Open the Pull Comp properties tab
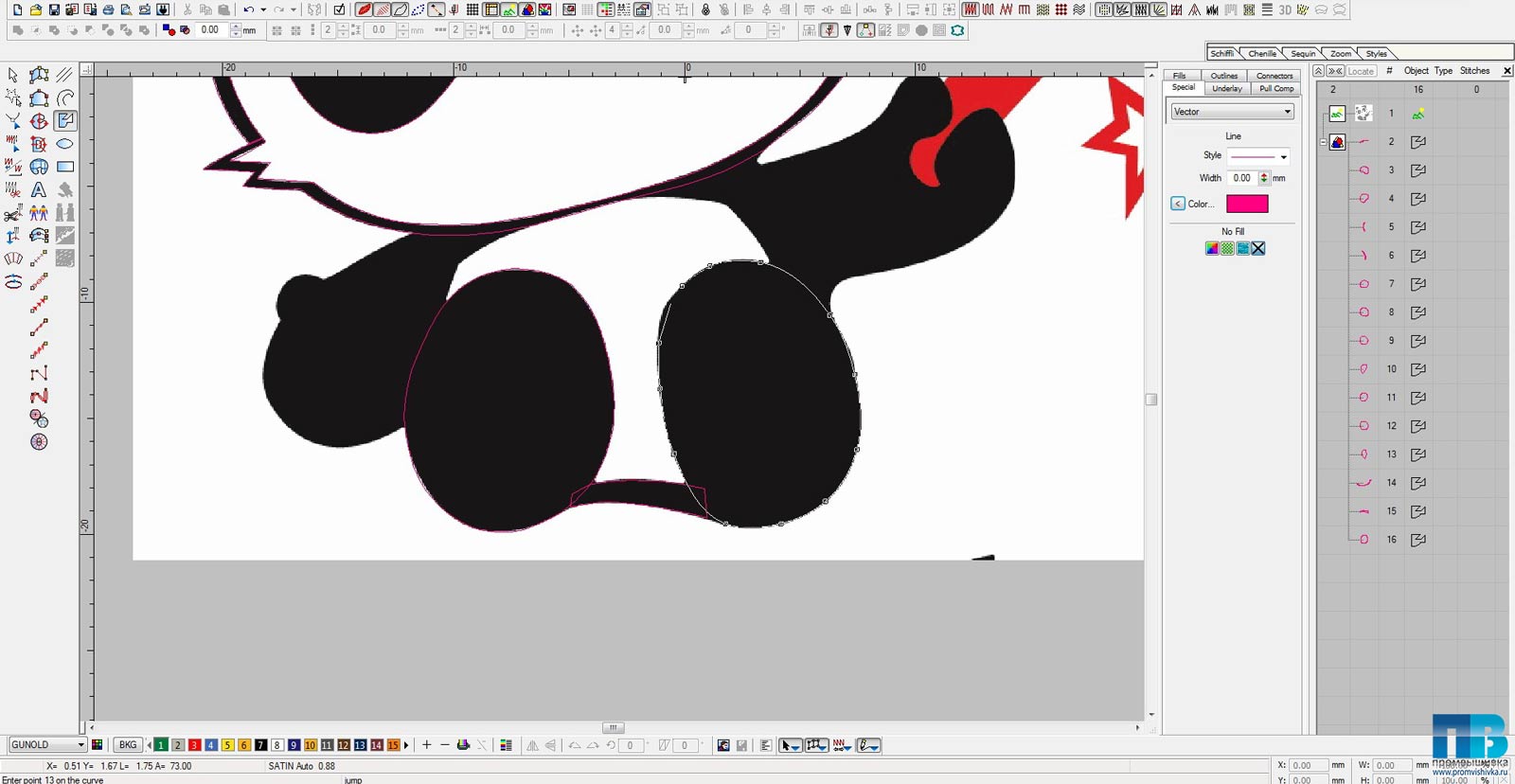 1276,88
